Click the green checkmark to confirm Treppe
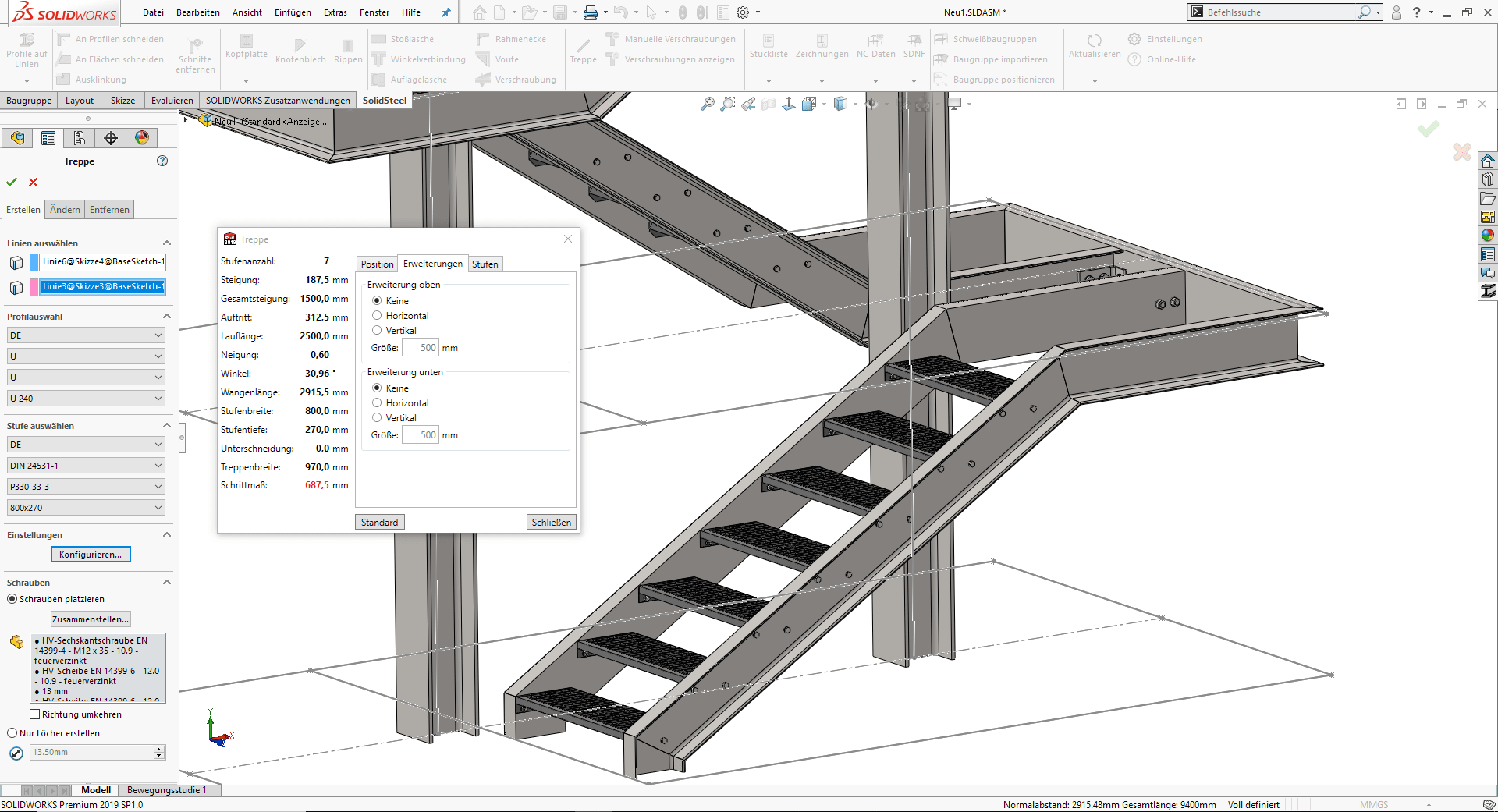Viewport: 1498px width, 812px height. point(12,182)
